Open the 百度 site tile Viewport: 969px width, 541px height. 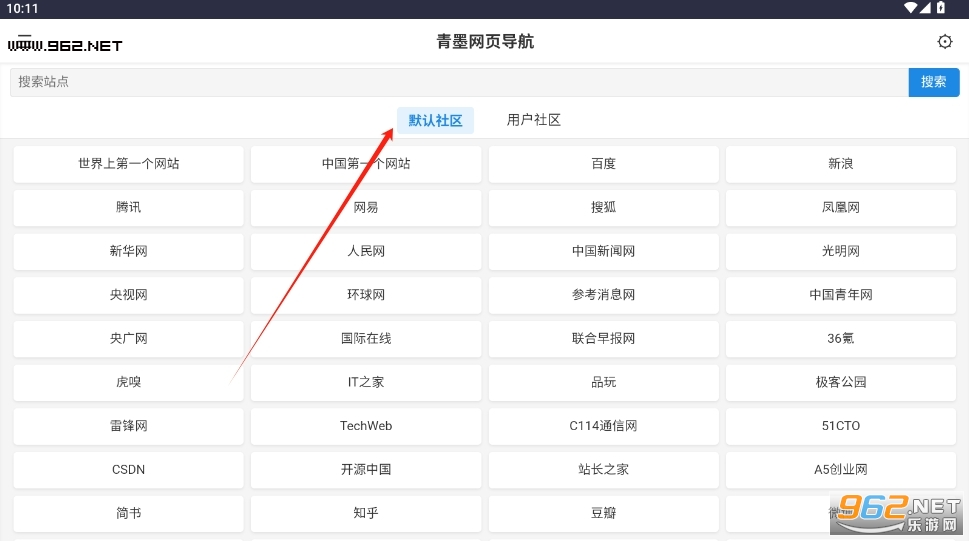click(603, 164)
